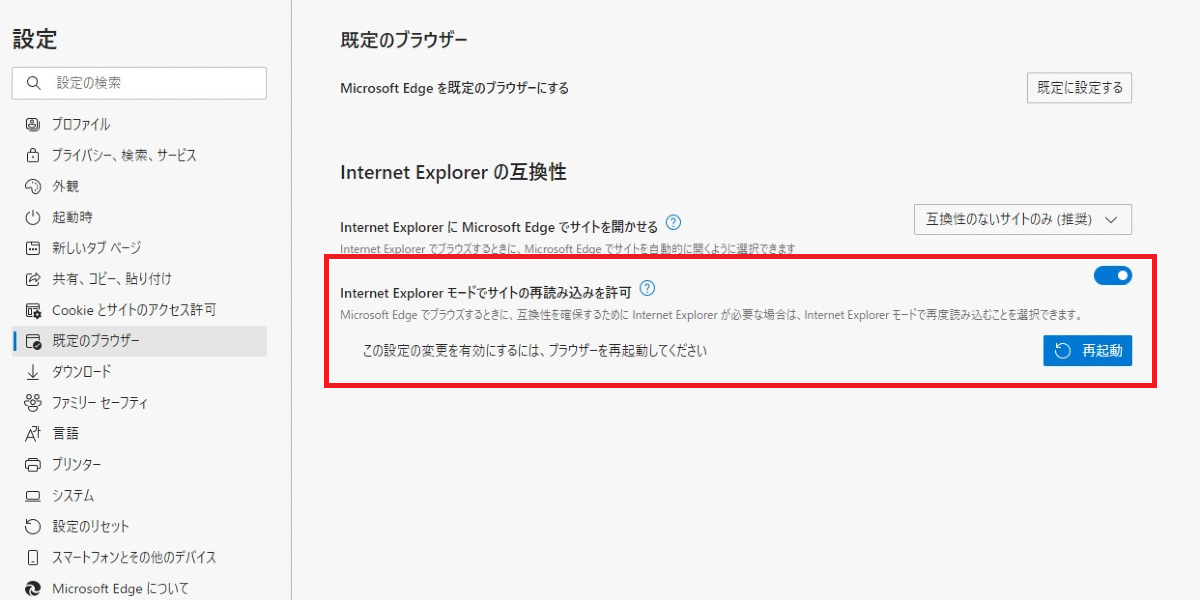Click the 再起動 restart button
Screen dimensions: 1200x600
coord(1087,351)
